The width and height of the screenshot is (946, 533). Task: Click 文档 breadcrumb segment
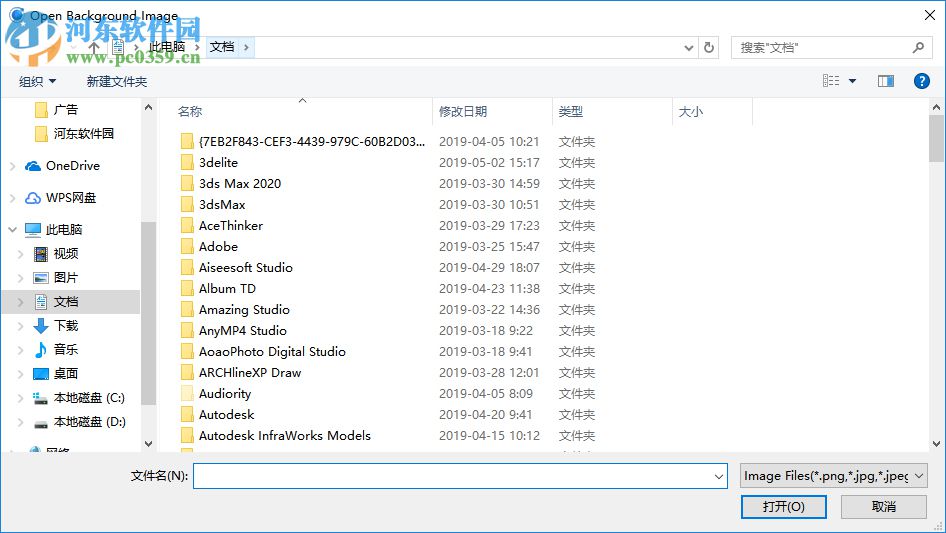222,47
